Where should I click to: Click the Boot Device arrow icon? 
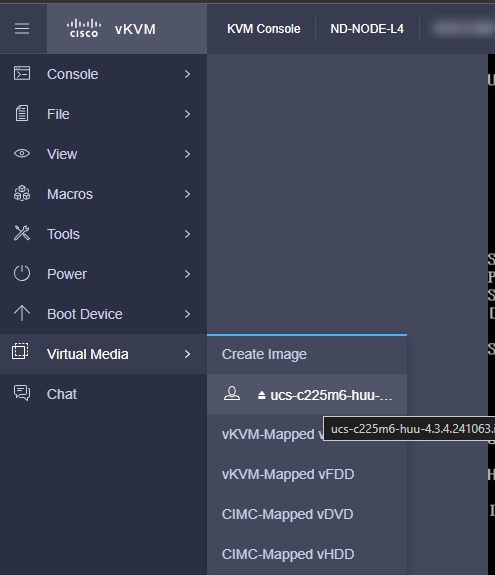coord(22,313)
